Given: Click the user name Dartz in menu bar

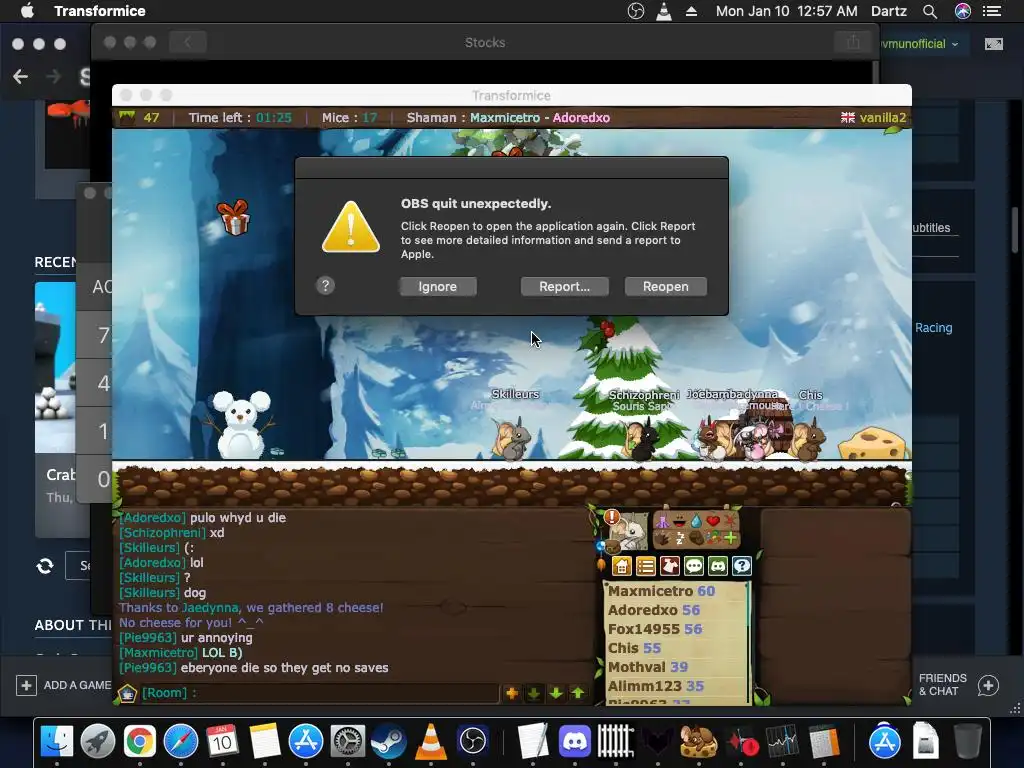Looking at the screenshot, I should (x=888, y=11).
